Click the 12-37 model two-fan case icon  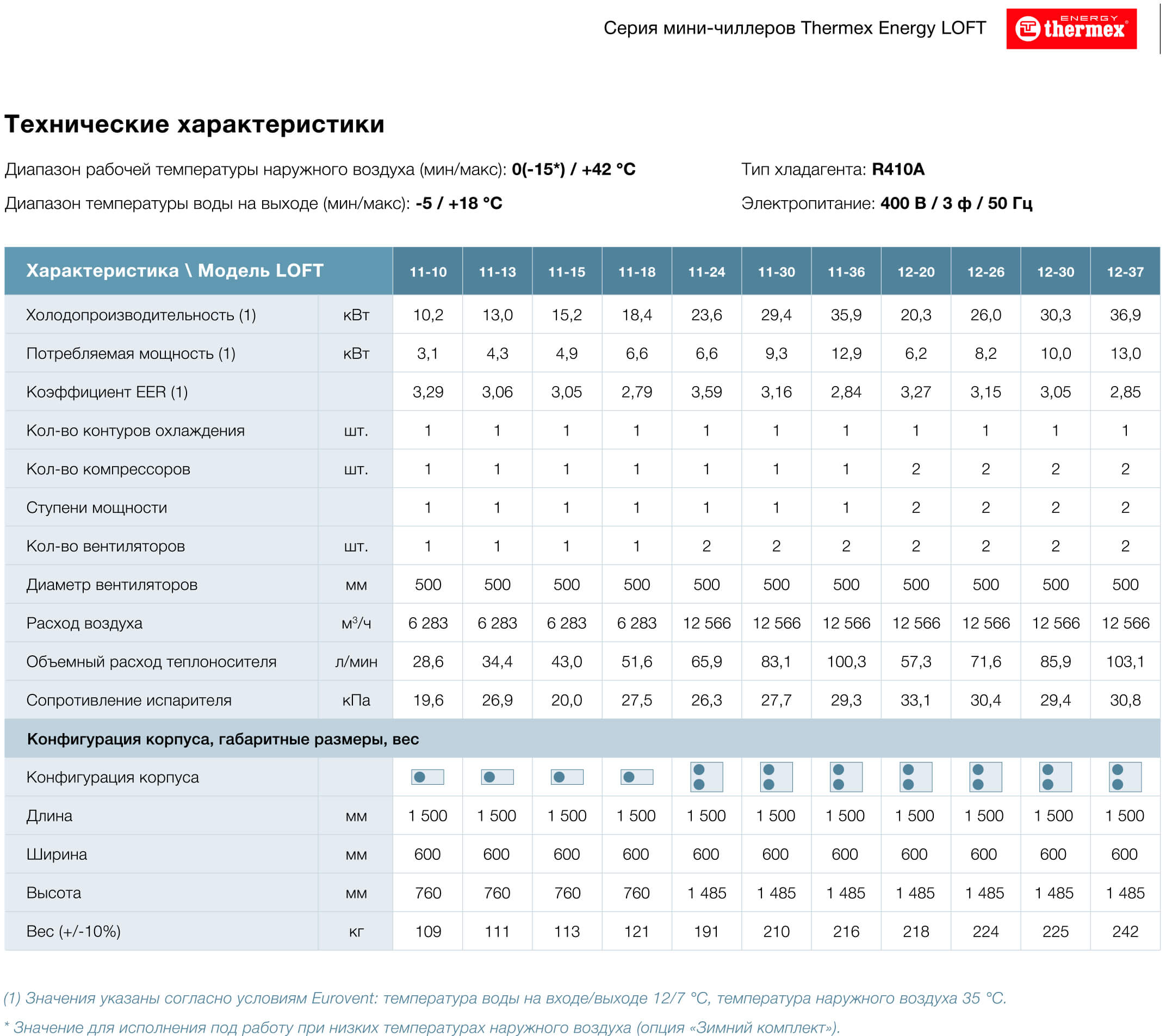pyautogui.click(x=1125, y=777)
